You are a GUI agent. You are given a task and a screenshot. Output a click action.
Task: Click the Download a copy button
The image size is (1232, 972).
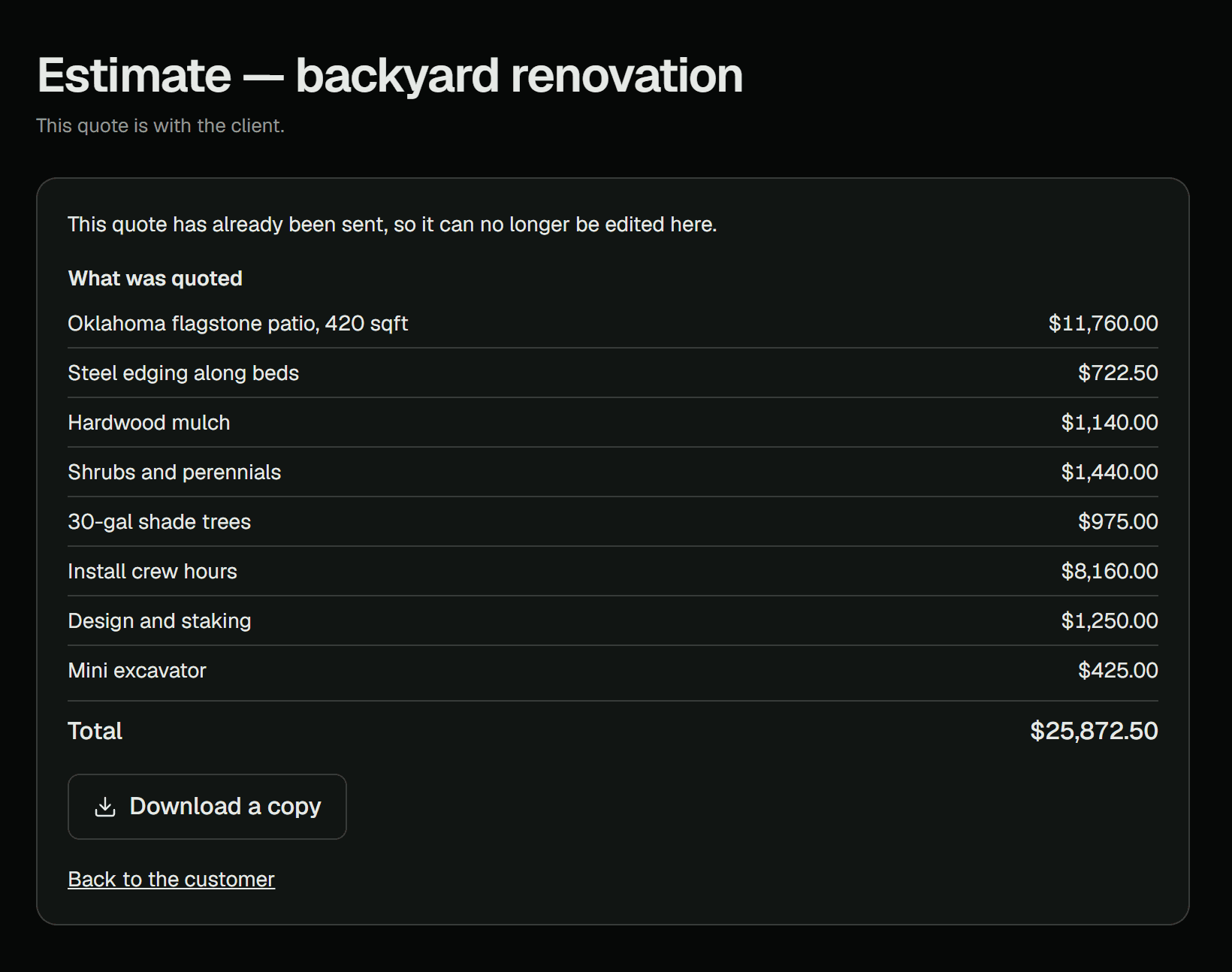pyautogui.click(x=207, y=807)
